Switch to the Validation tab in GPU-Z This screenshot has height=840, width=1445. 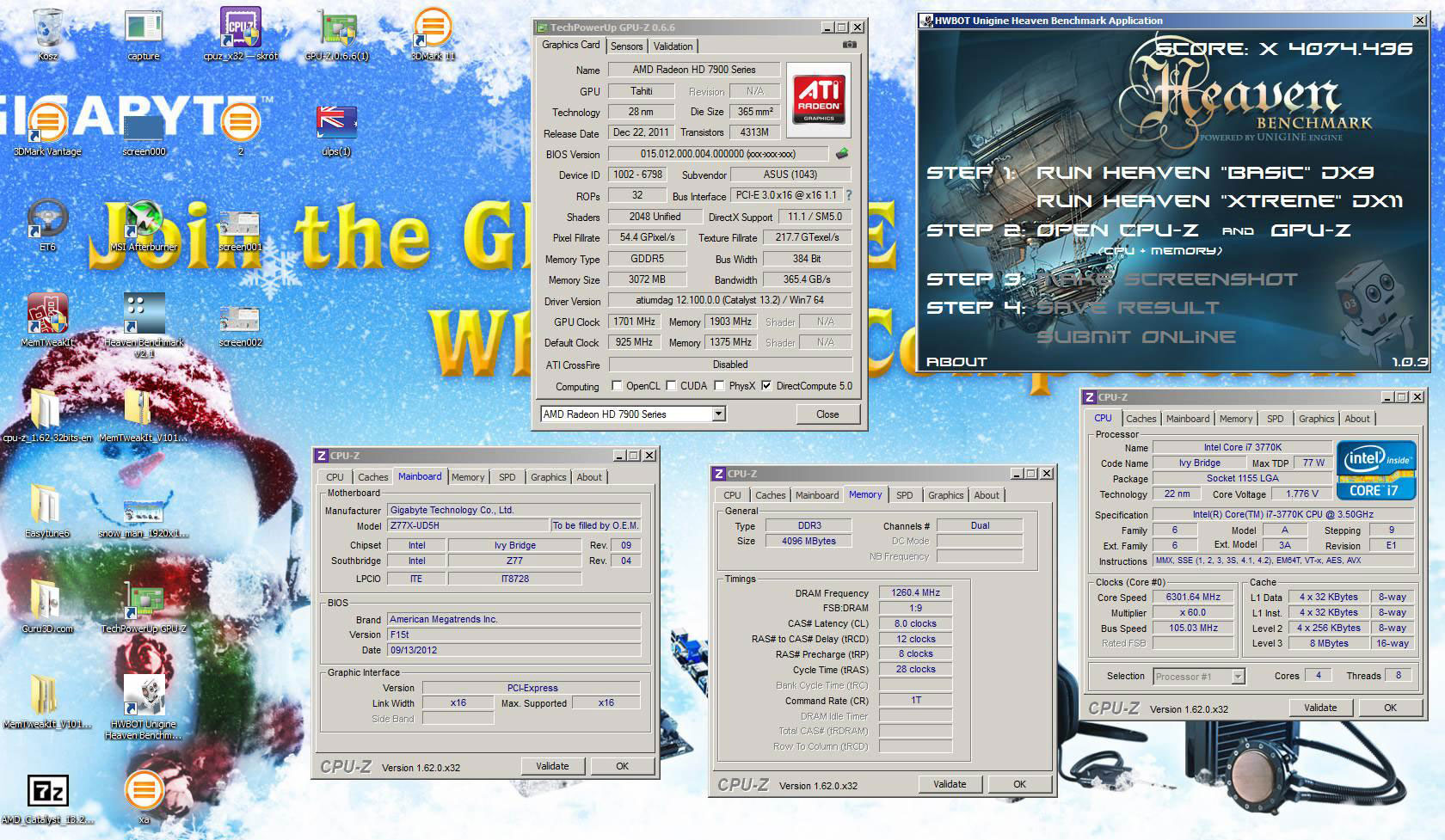(673, 46)
